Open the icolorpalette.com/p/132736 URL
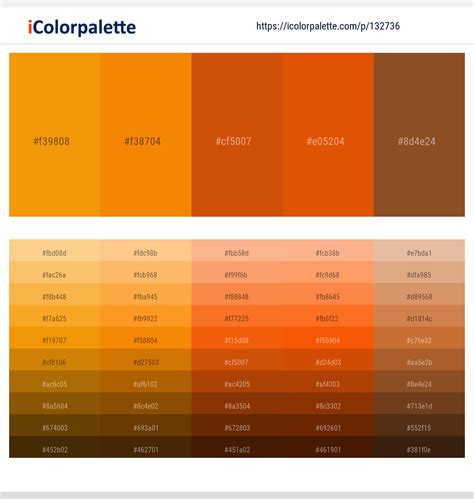 click(328, 26)
